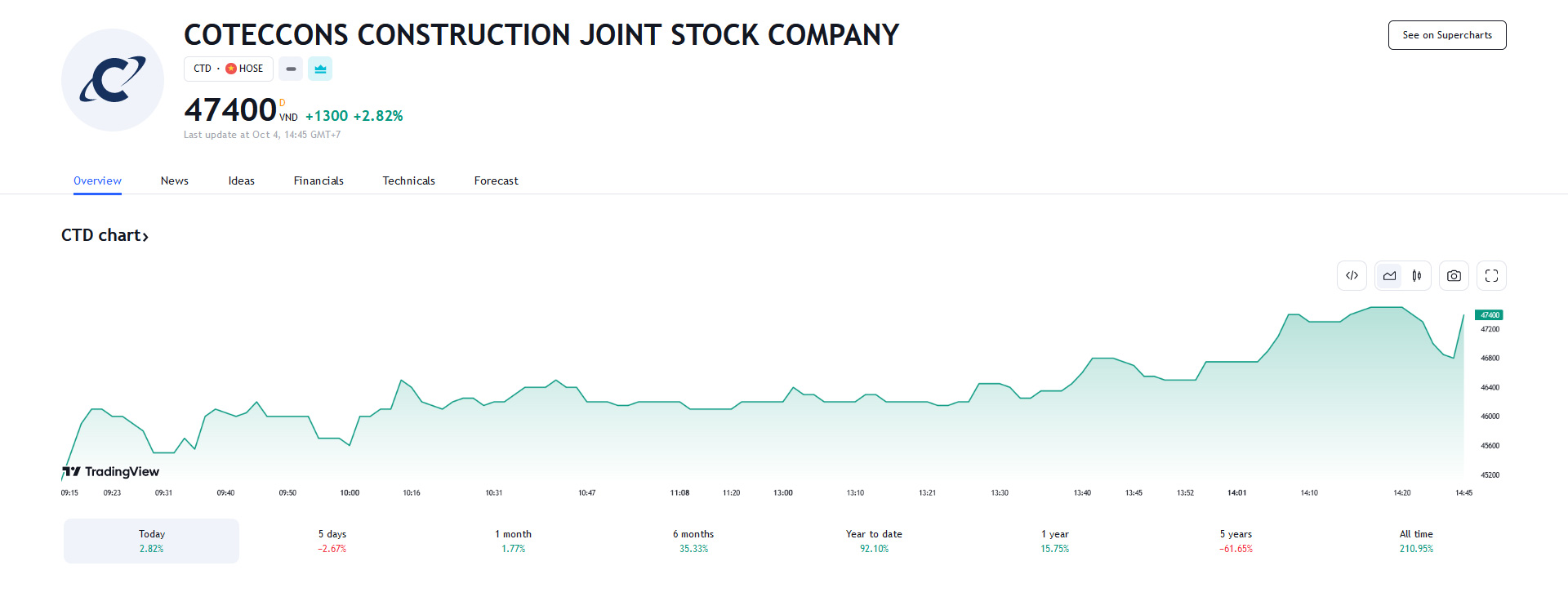This screenshot has width=1568, height=606.
Task: Switch chart to area style
Action: pos(1389,276)
